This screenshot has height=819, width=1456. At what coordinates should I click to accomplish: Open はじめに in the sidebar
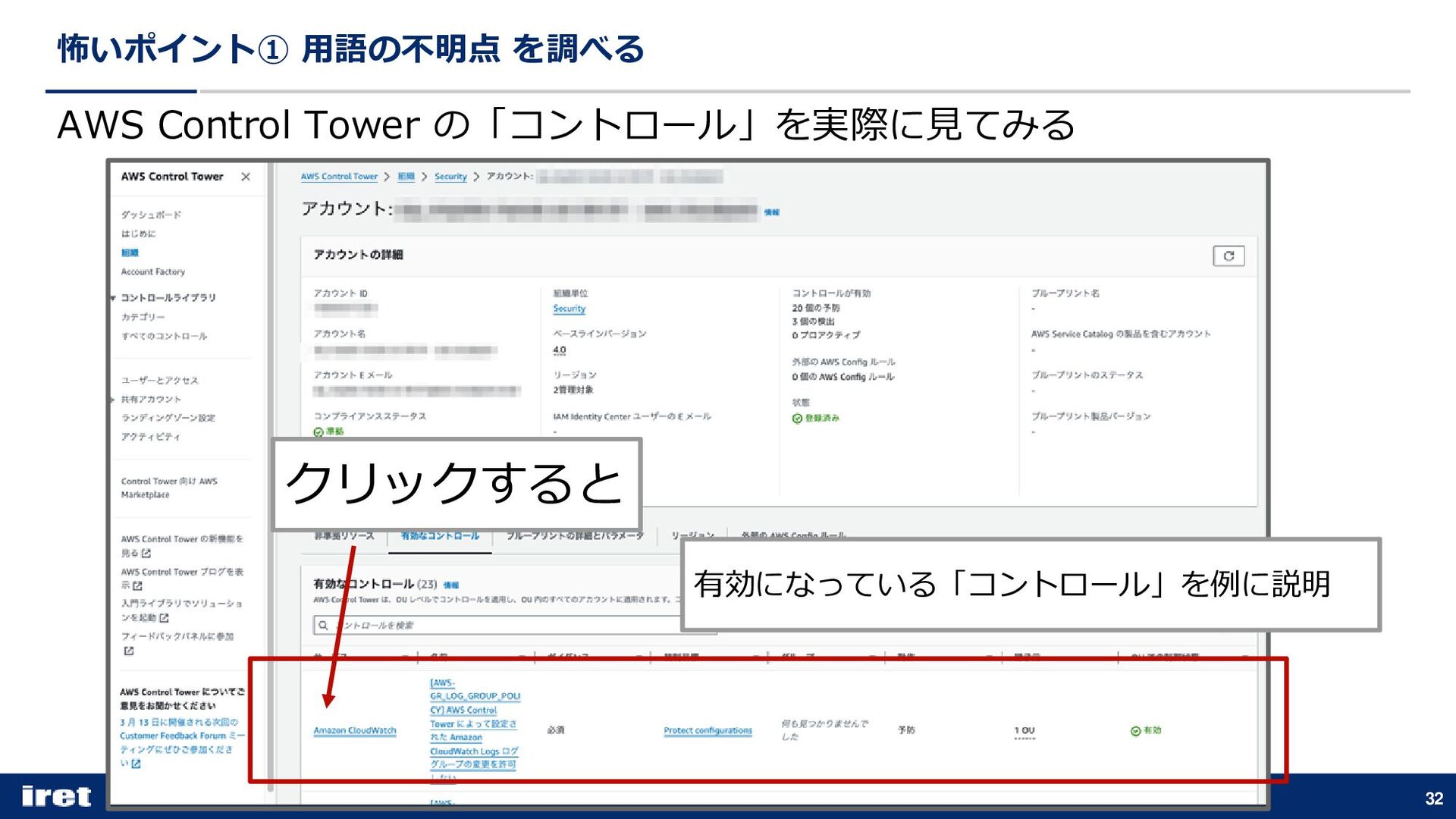(x=138, y=234)
